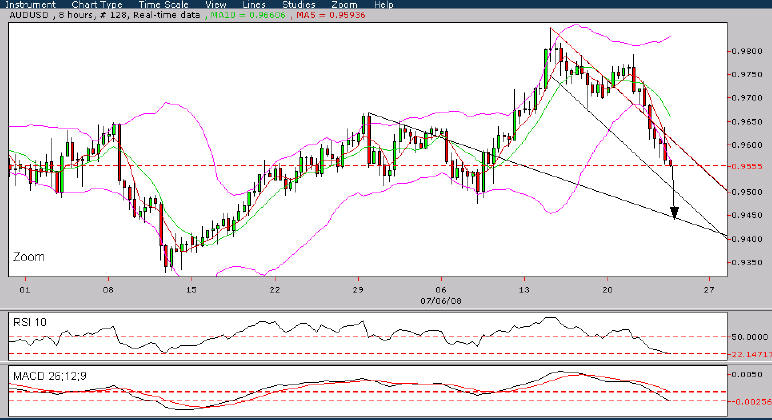Image resolution: width=772 pixels, height=420 pixels.
Task: Click the RSI 22.1471 value label
Action: [749, 354]
